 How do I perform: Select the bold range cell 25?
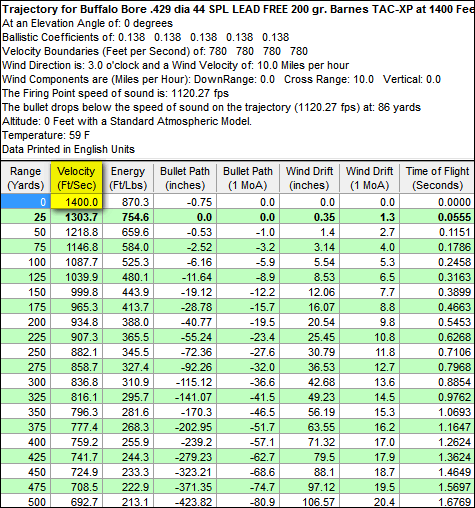click(25, 217)
